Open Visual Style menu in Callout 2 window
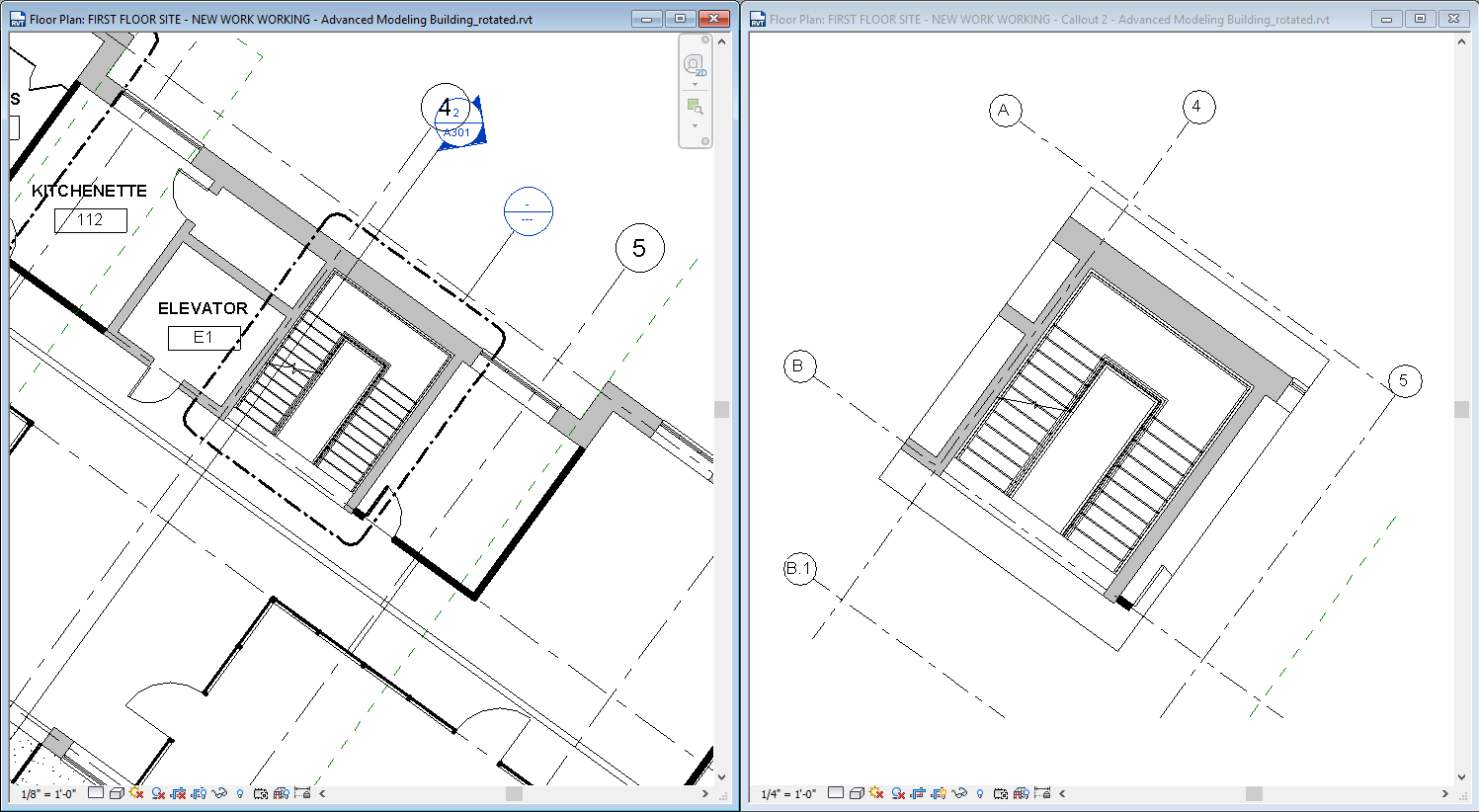The height and width of the screenshot is (812, 1479). click(x=857, y=793)
